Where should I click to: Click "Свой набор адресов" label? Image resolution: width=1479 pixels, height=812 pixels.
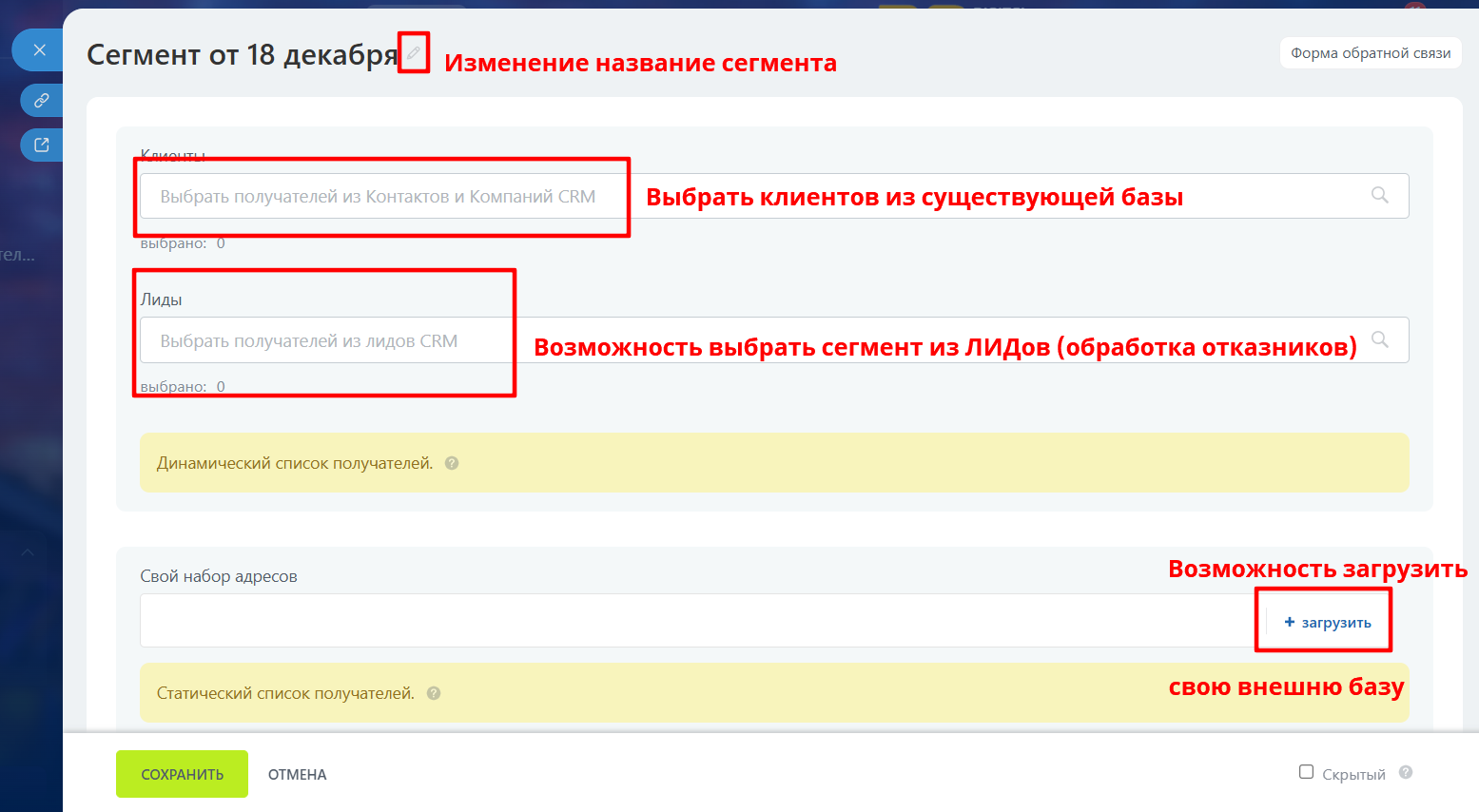tap(219, 576)
